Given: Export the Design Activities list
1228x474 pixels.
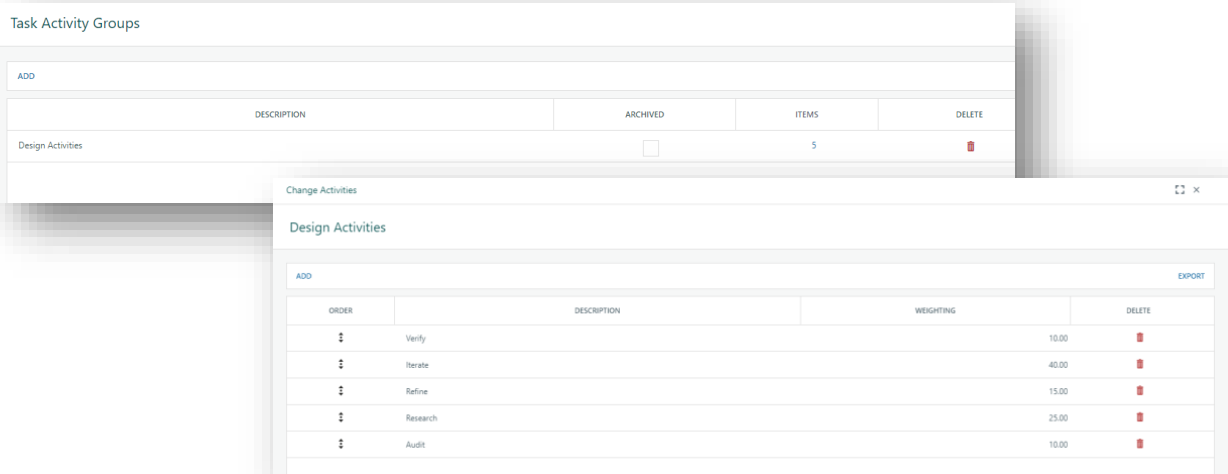Looking at the screenshot, I should click(1191, 276).
